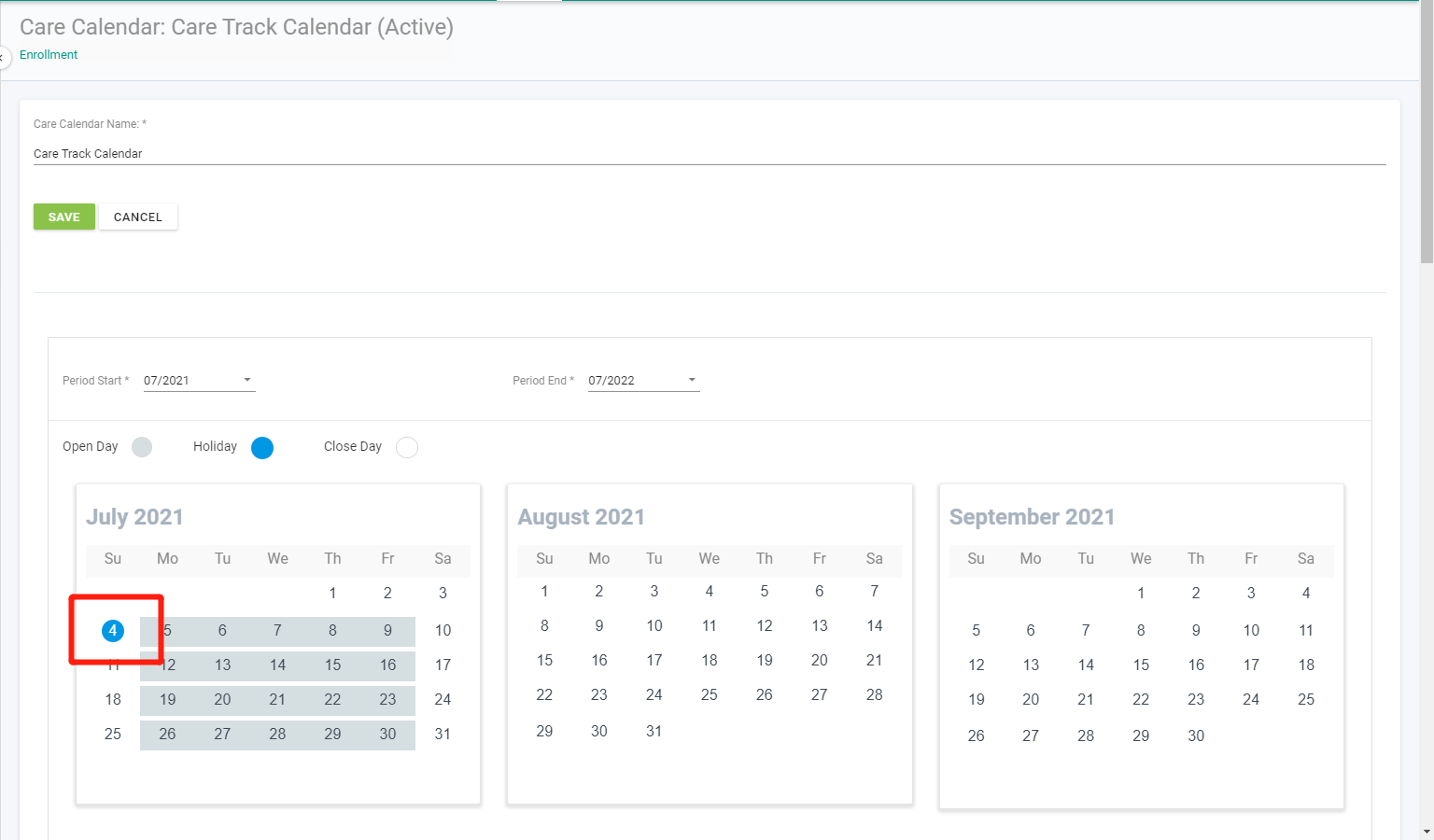Select July 4 holiday marker

pyautogui.click(x=113, y=631)
